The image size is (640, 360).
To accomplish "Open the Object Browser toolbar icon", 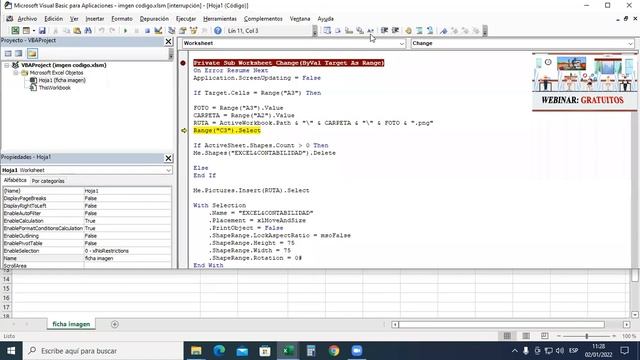I will (x=193, y=31).
